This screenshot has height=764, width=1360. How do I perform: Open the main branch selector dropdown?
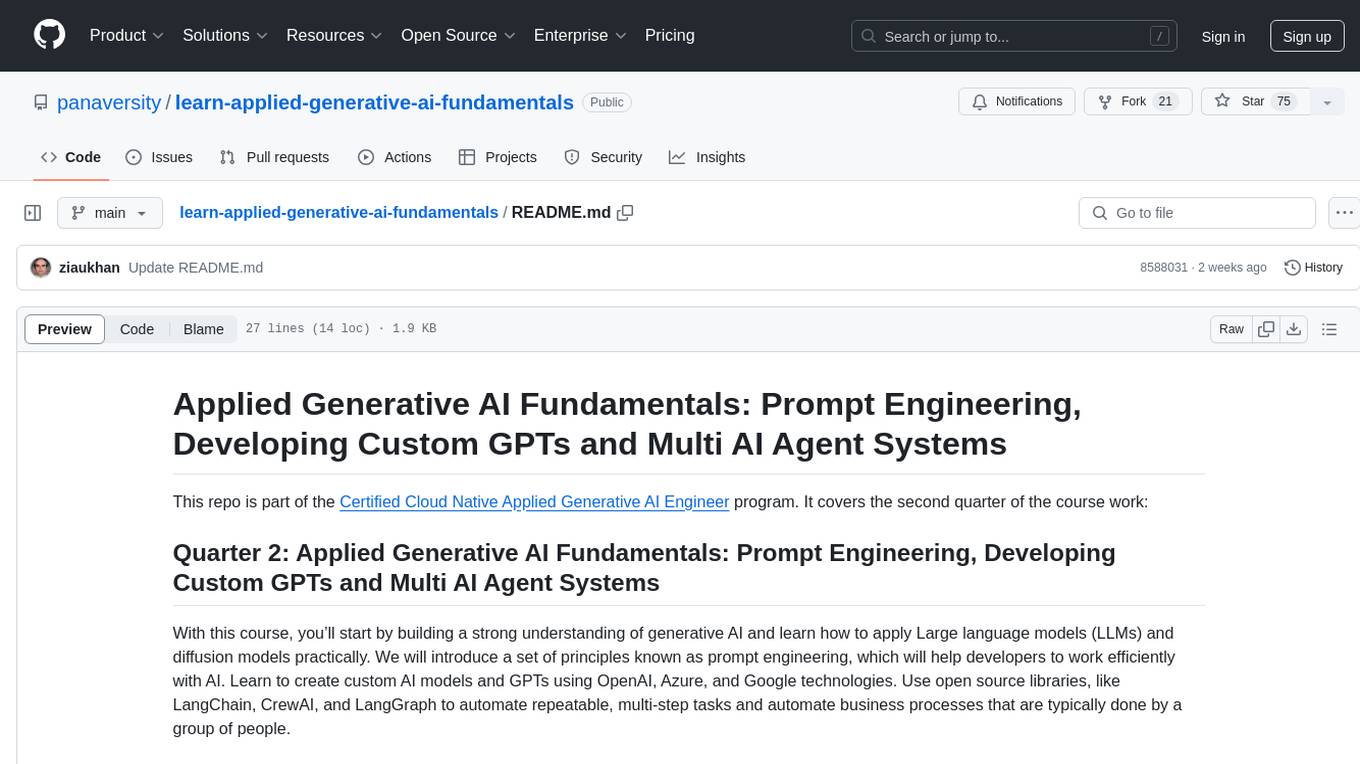tap(110, 213)
